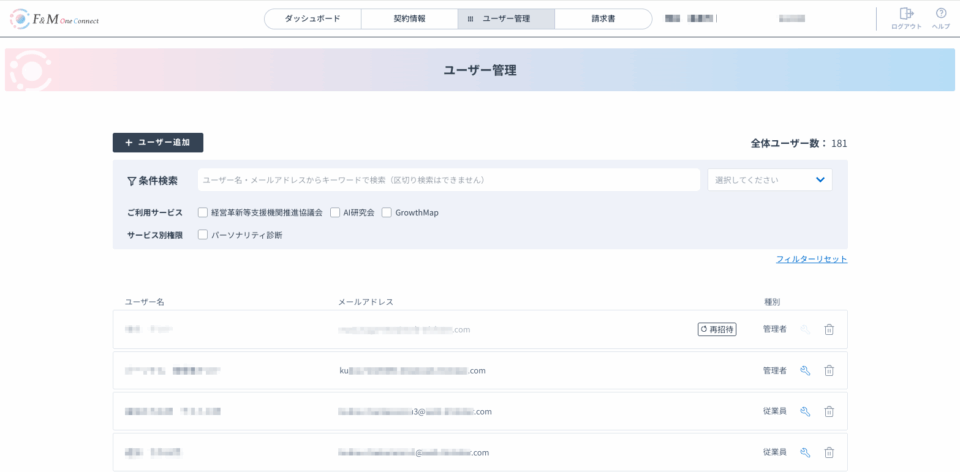
Task: Click wrench icon in second user row
Action: [x=805, y=371]
